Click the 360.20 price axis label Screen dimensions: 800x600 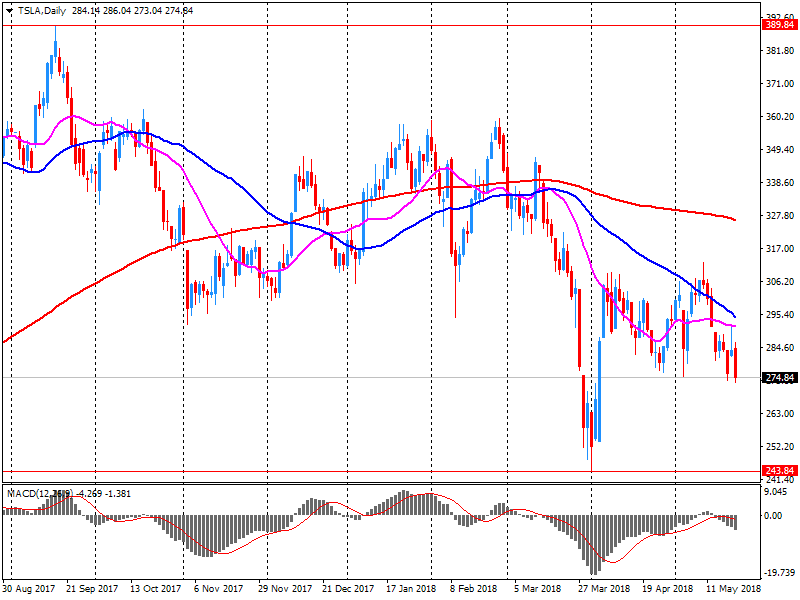(778, 117)
